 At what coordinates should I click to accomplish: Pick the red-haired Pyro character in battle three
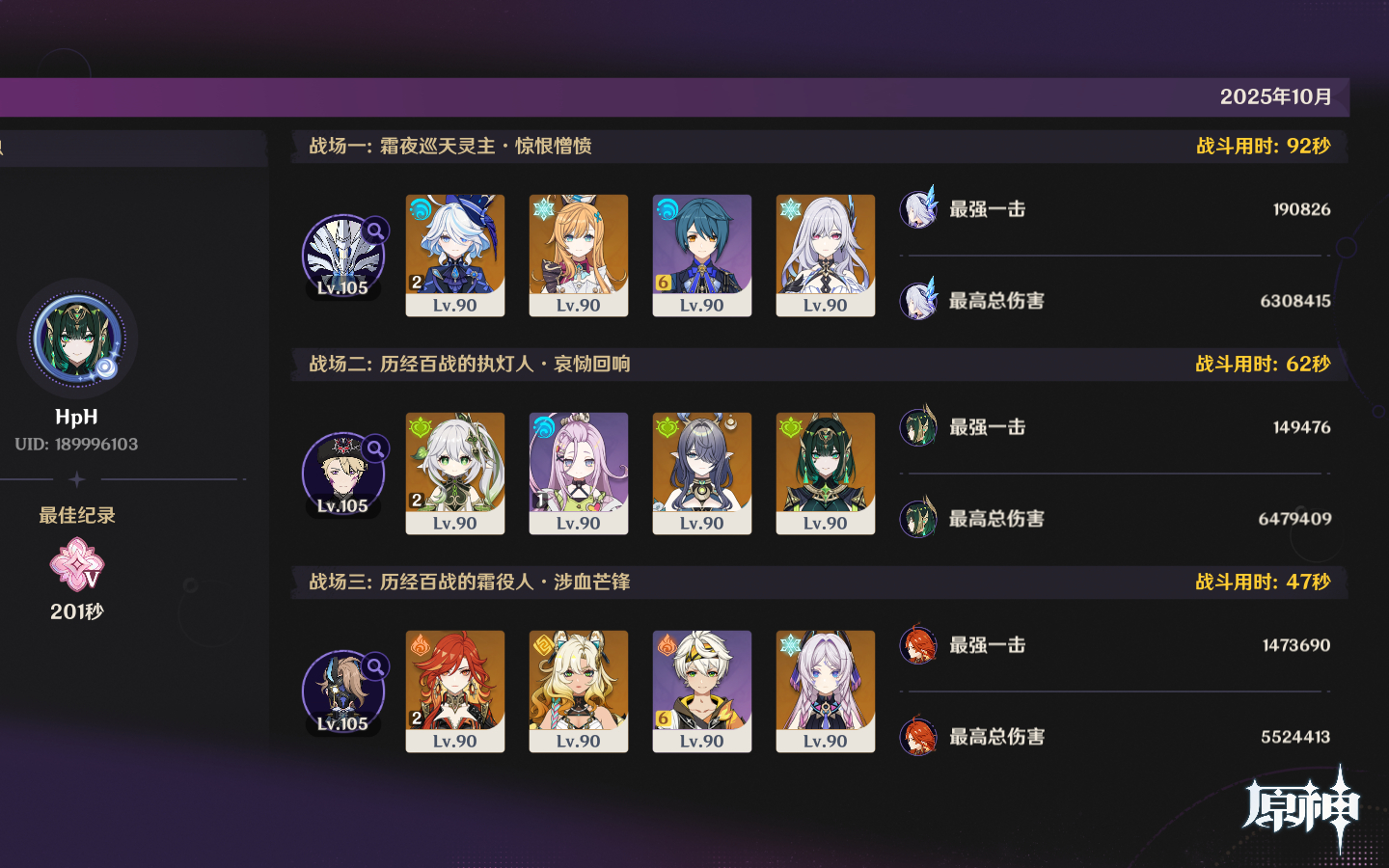click(x=455, y=692)
